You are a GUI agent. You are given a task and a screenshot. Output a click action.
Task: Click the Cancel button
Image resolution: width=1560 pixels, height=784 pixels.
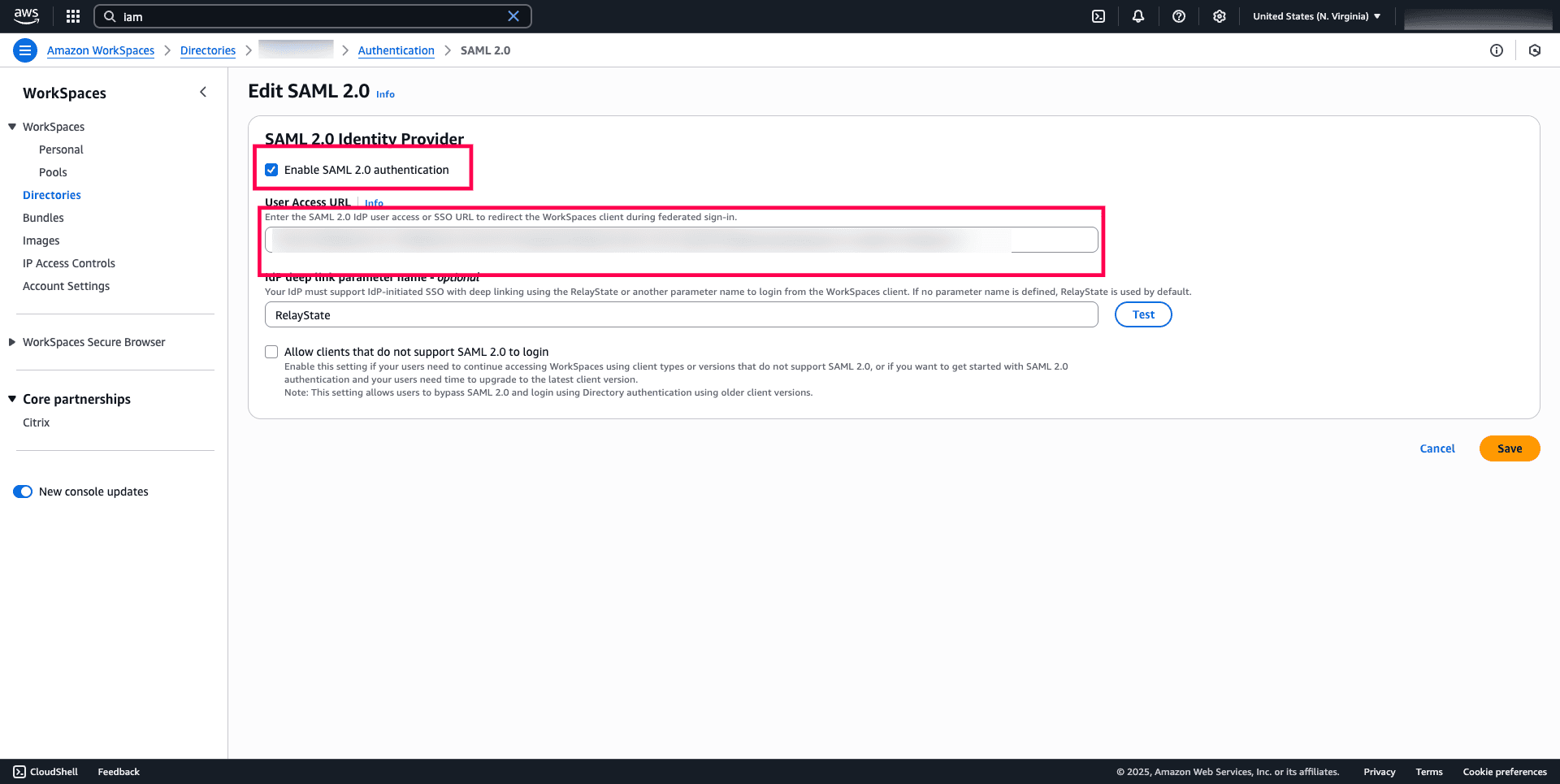[x=1437, y=448]
